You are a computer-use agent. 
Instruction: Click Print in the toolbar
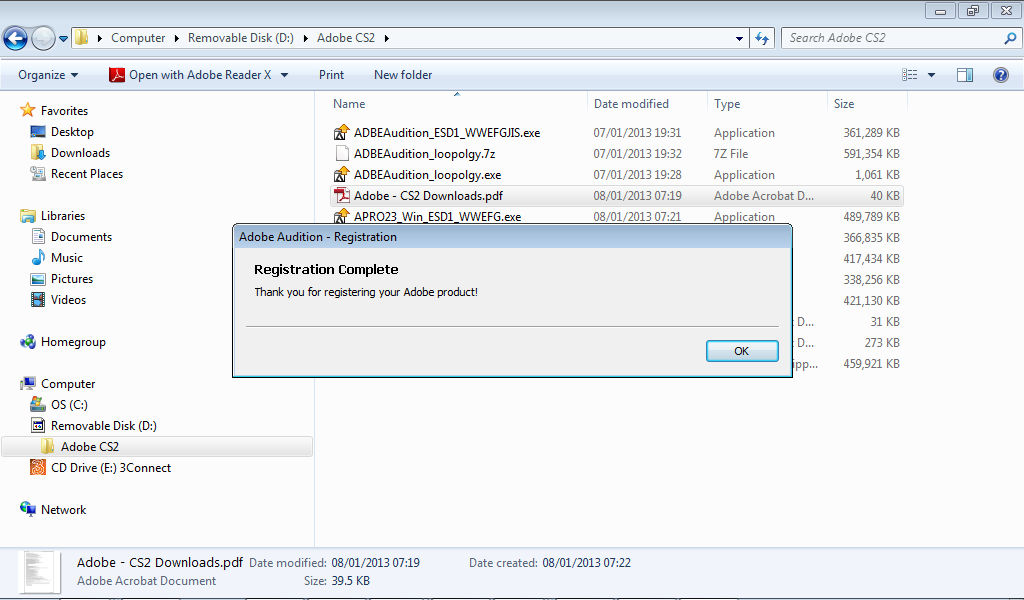[x=331, y=75]
